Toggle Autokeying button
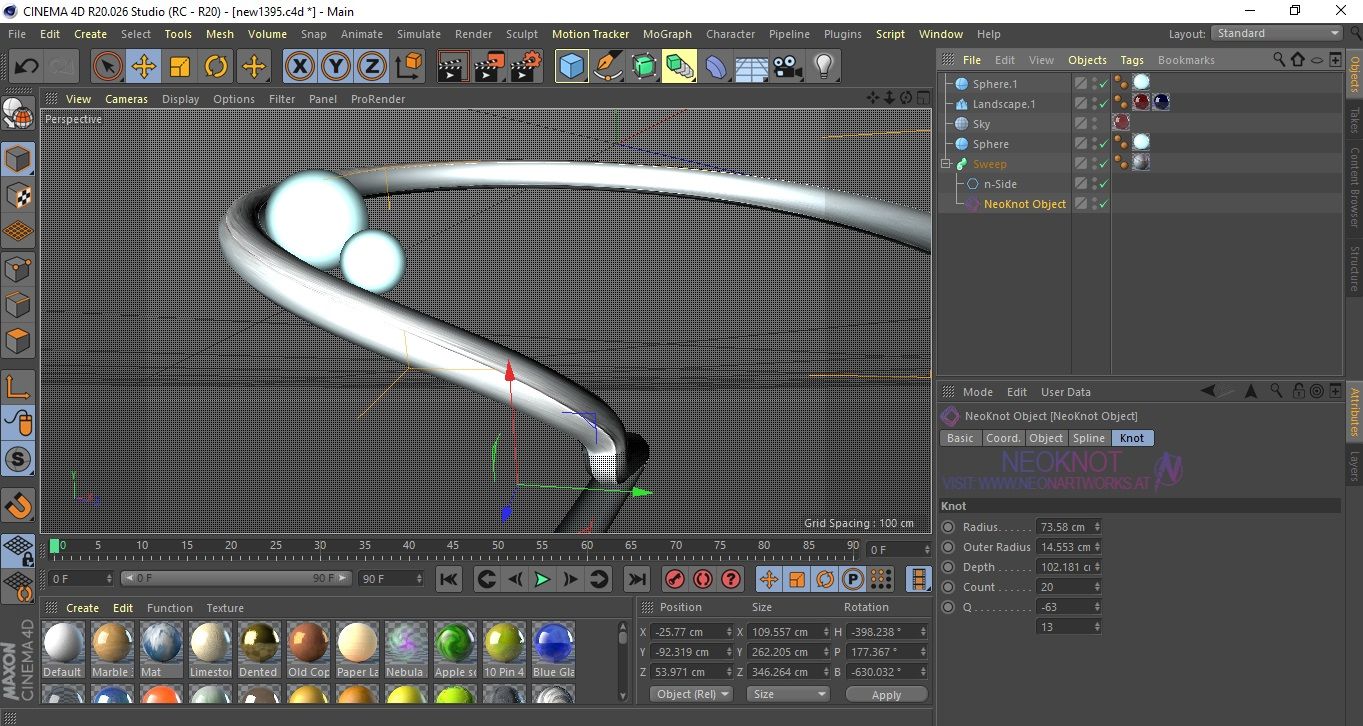 click(703, 579)
